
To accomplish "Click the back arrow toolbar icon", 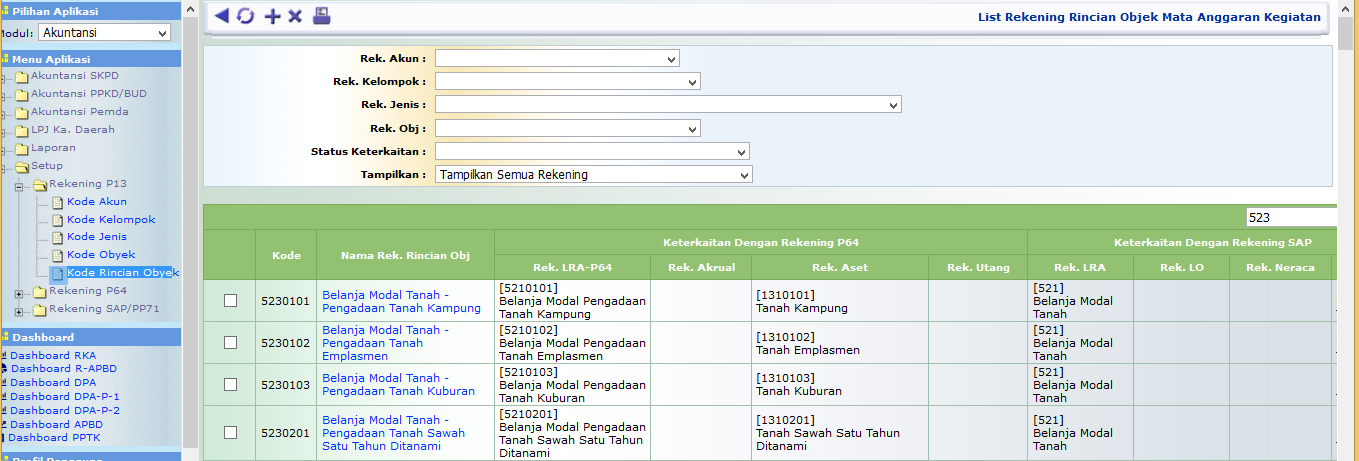I will click(x=222, y=16).
